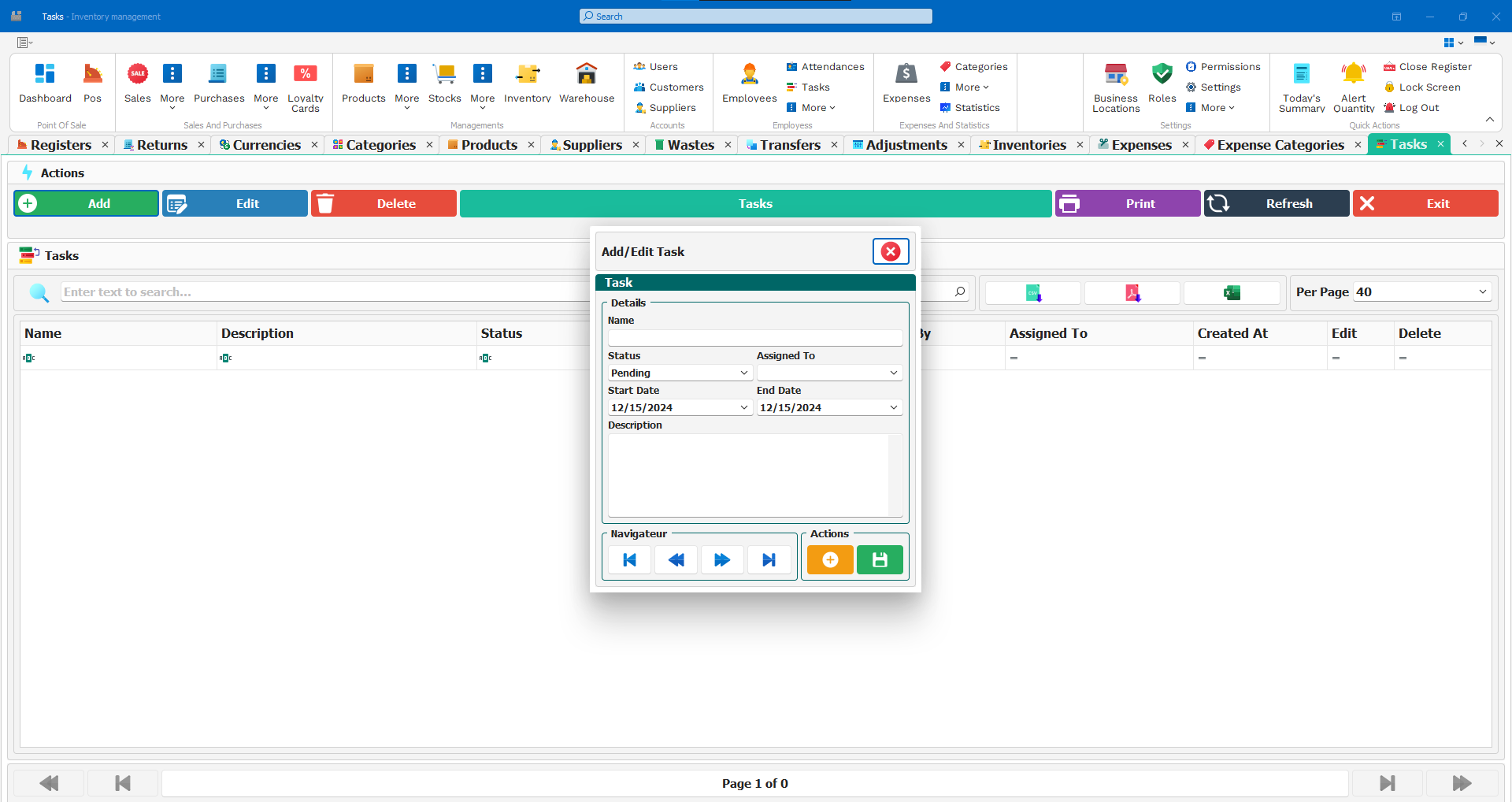
Task: Export tasks list to PDF
Action: tap(1132, 293)
